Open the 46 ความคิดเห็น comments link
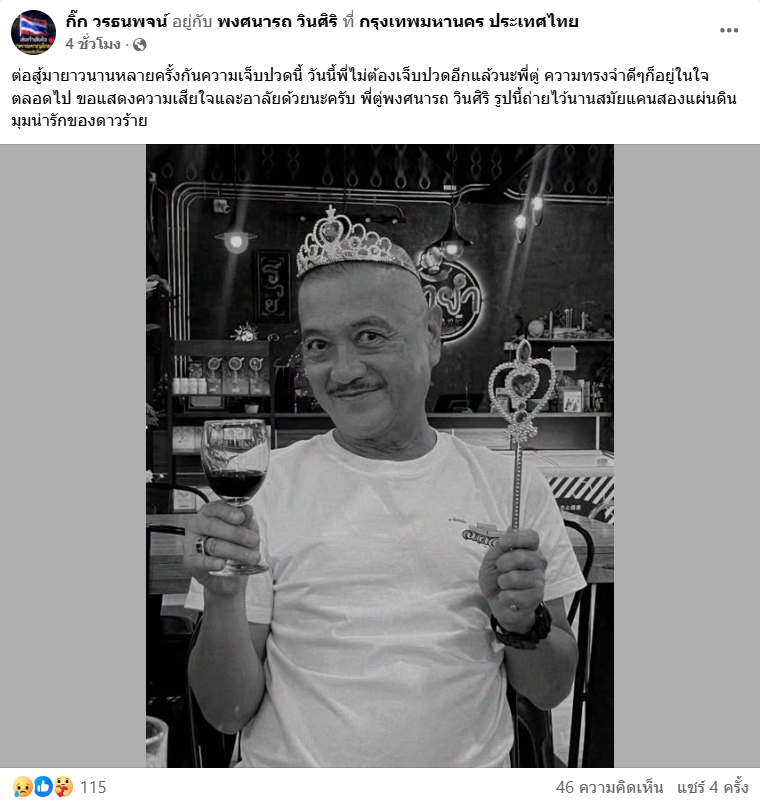This screenshot has height=803, width=760. coord(609,787)
